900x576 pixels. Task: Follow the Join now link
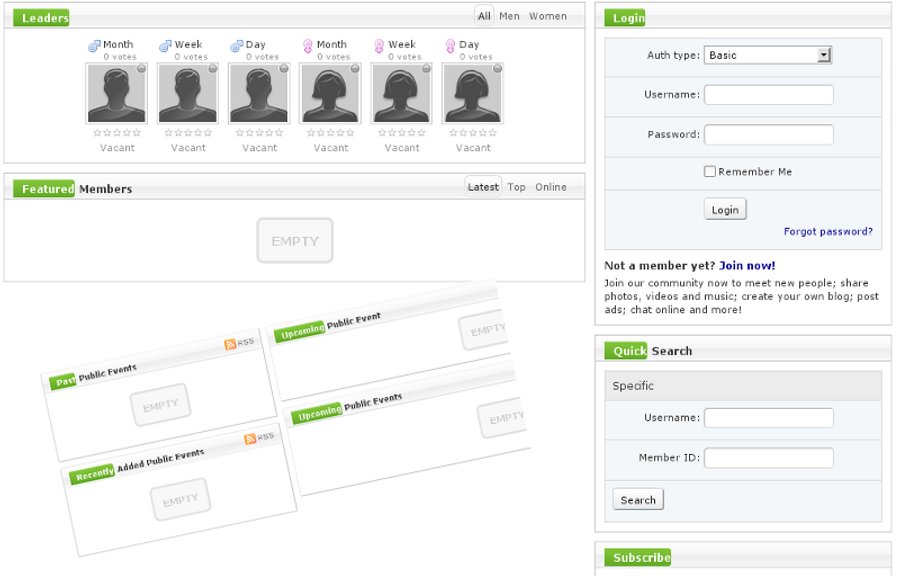(747, 266)
